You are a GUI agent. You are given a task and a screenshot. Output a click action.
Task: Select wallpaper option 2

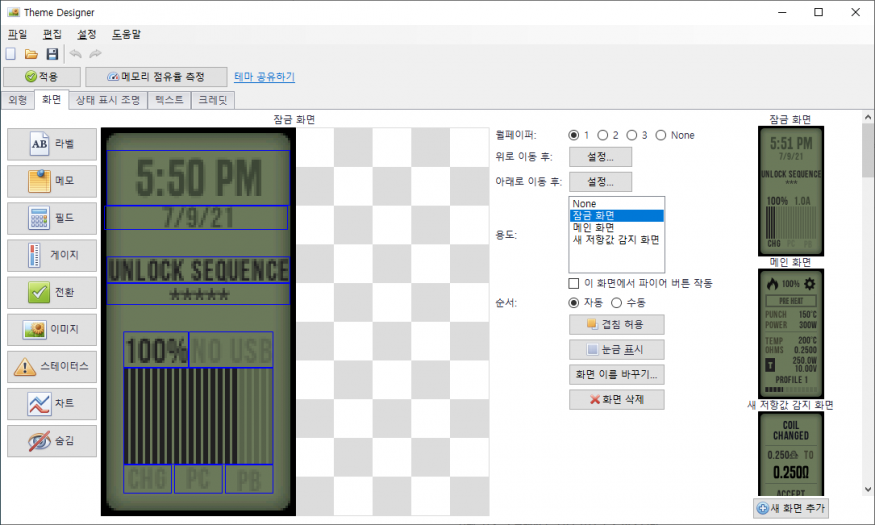coord(603,135)
